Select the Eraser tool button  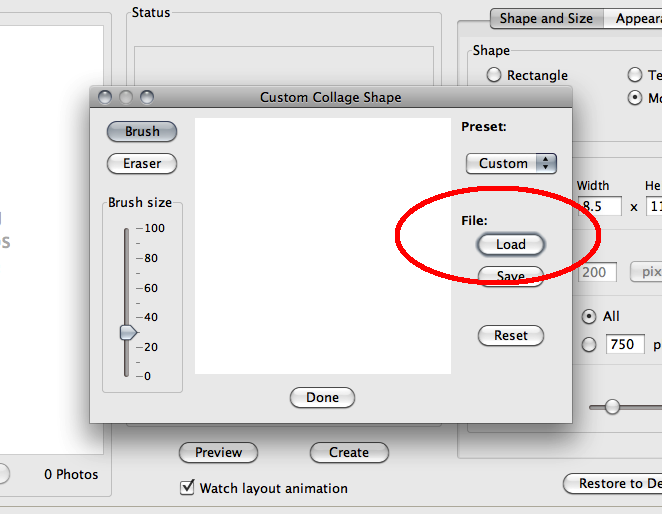tap(142, 163)
